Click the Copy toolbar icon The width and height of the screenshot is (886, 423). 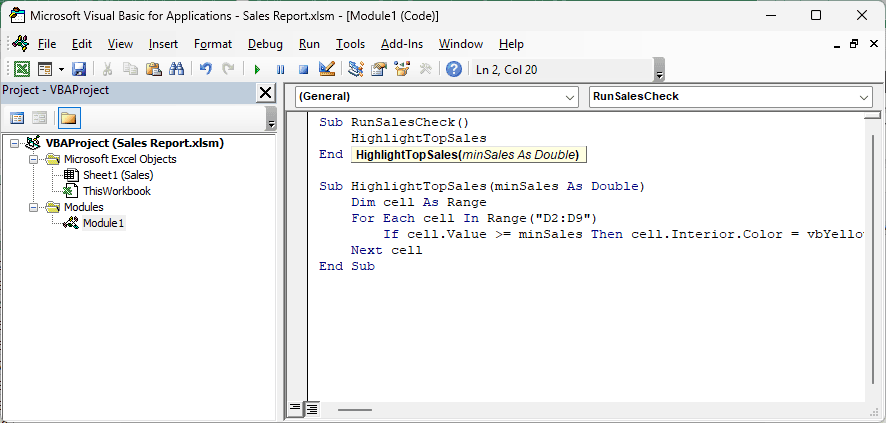point(131,69)
